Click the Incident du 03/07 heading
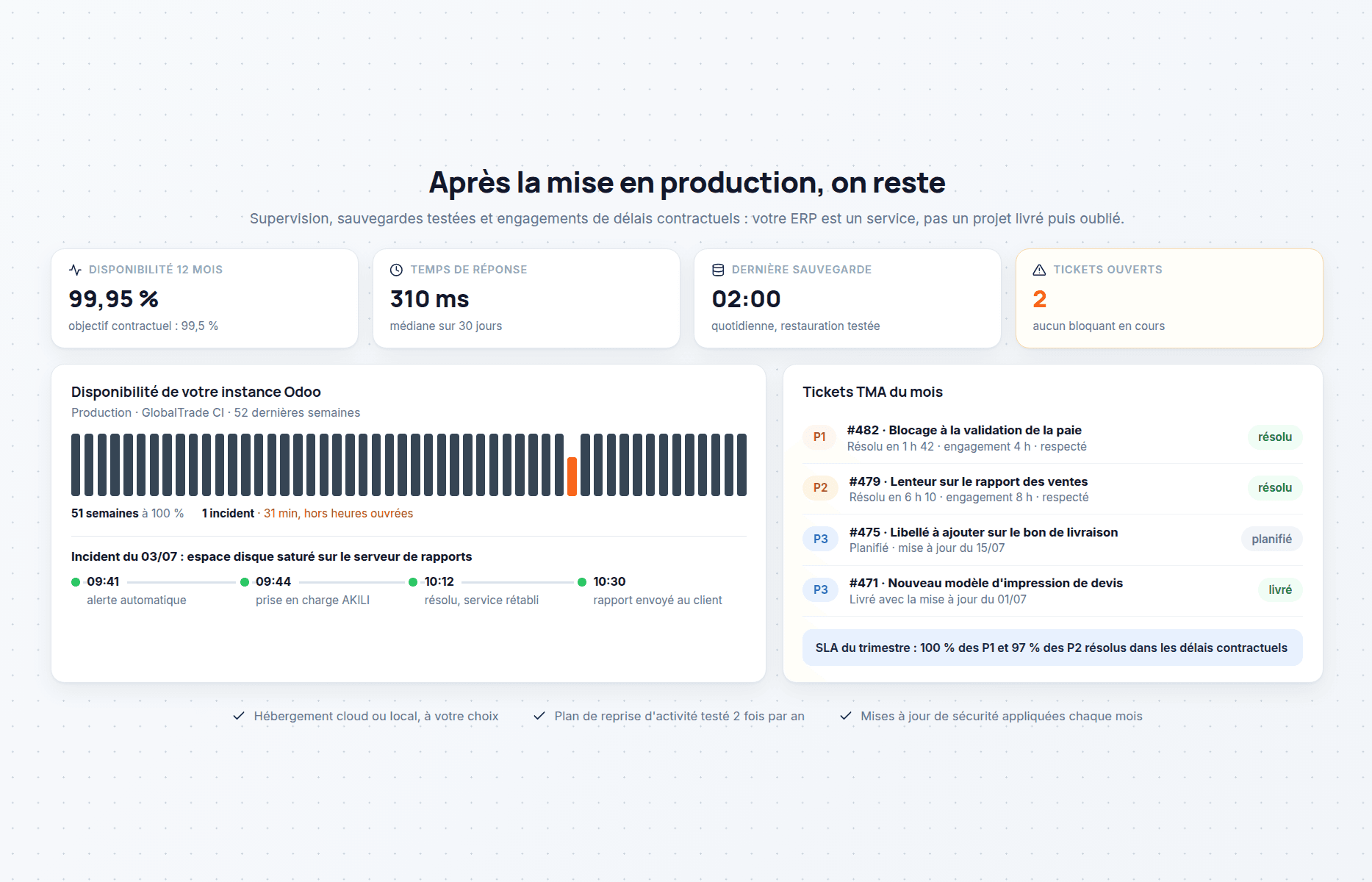Viewport: 1372px width, 882px height. coord(271,556)
